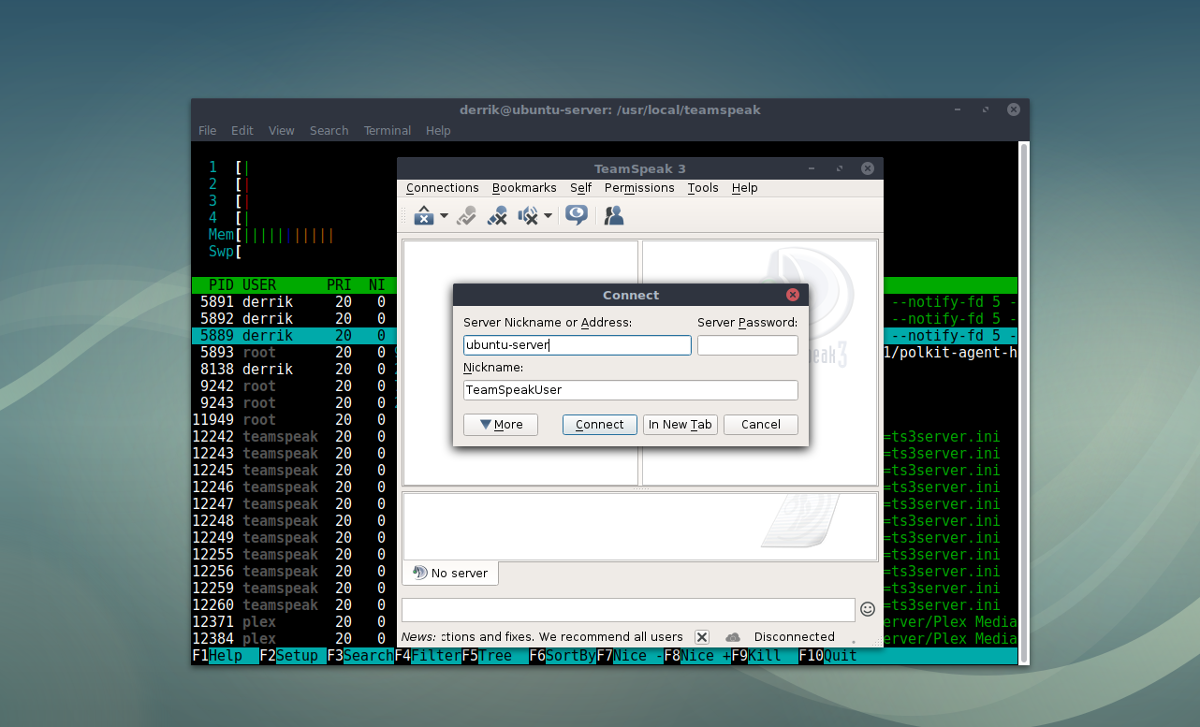Cancel the Connect dialog
Viewport: 1200px width, 727px height.
click(761, 425)
